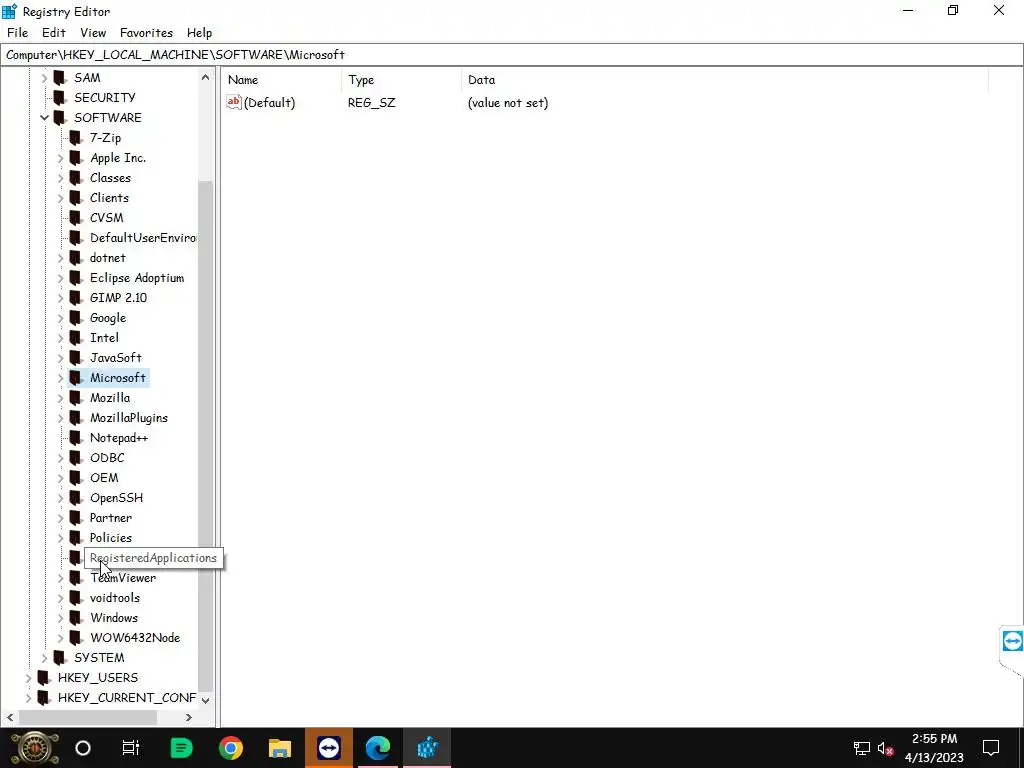This screenshot has height=768, width=1024.
Task: Click the GIMP 2.10 folder icon
Action: click(x=76, y=298)
